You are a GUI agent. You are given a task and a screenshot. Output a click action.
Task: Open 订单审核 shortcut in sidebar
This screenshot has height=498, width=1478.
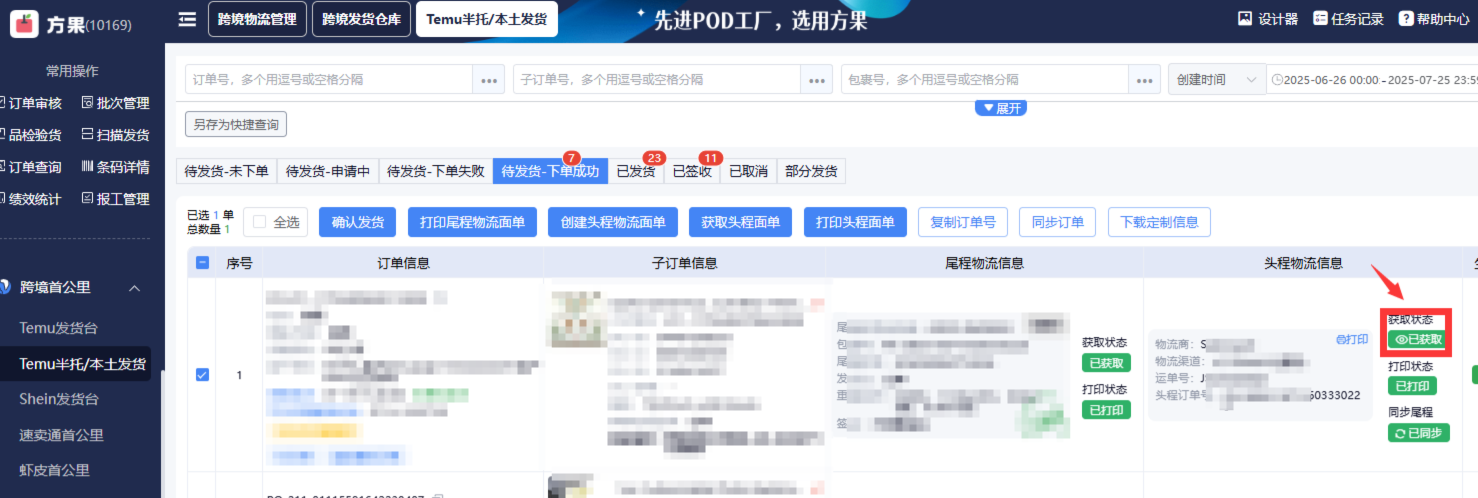(x=32, y=103)
